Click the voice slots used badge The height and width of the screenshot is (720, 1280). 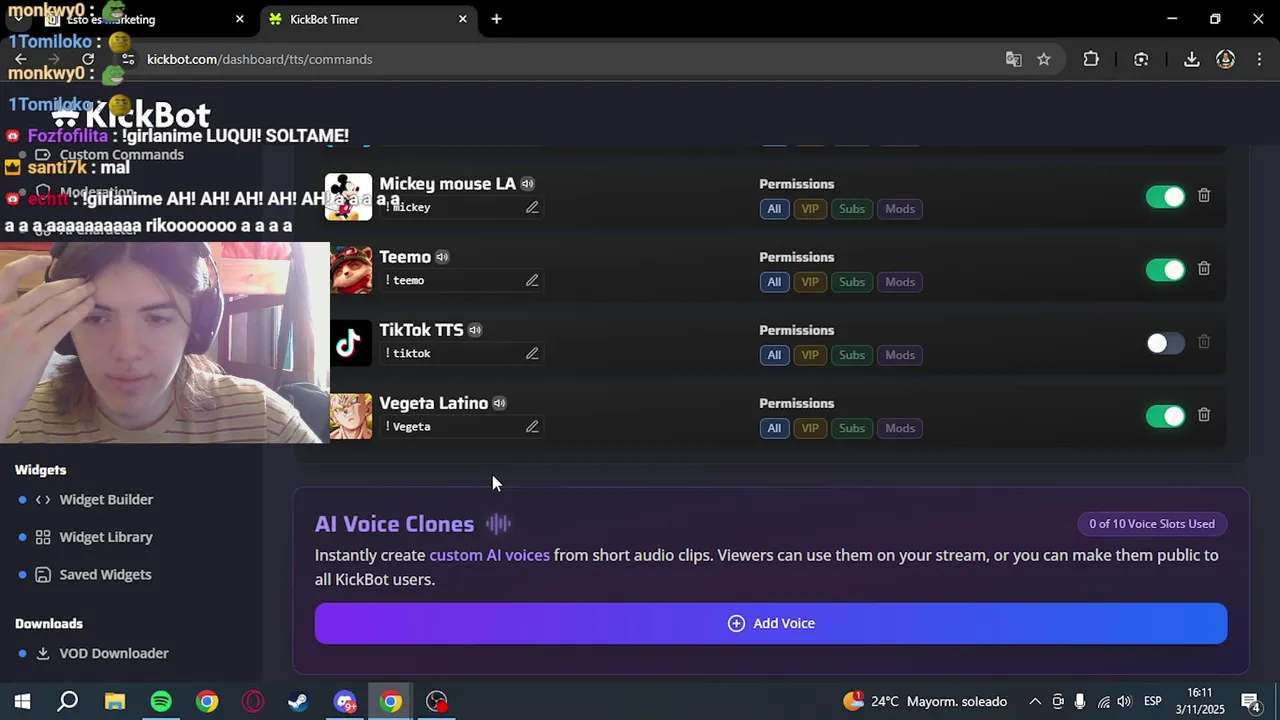tap(1152, 524)
